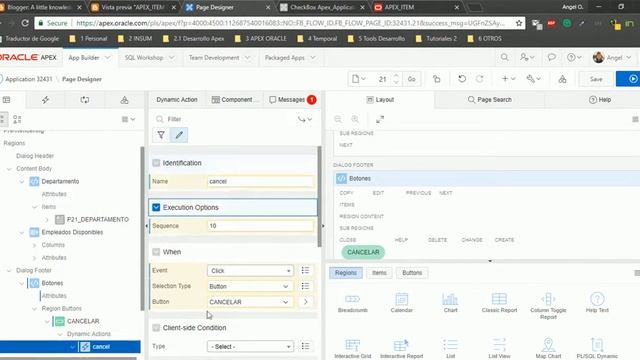This screenshot has height=360, width=640.
Task: Edit the Sequence field value 10
Action: [x=260, y=226]
